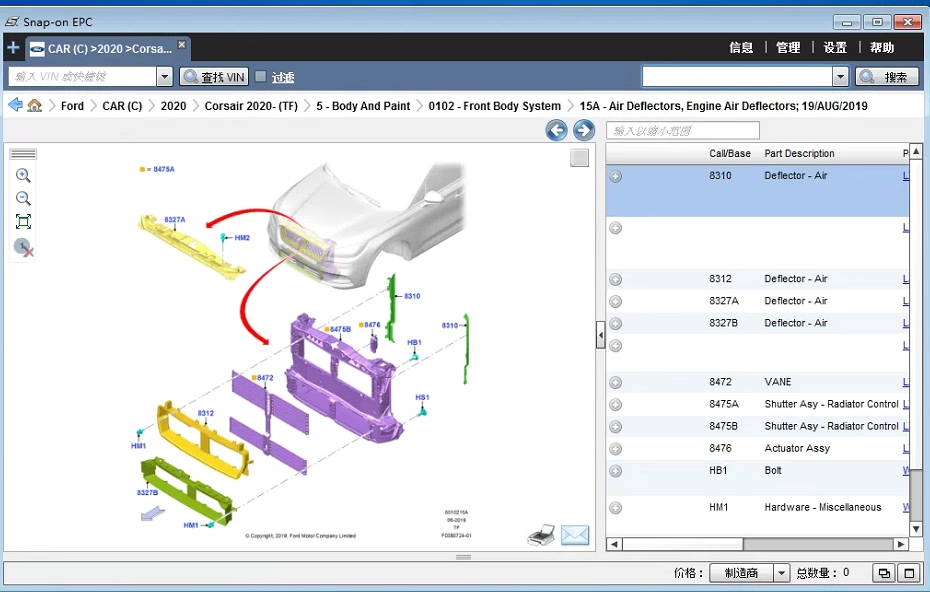Click the Part Description column header
The width and height of the screenshot is (930, 592).
799,153
